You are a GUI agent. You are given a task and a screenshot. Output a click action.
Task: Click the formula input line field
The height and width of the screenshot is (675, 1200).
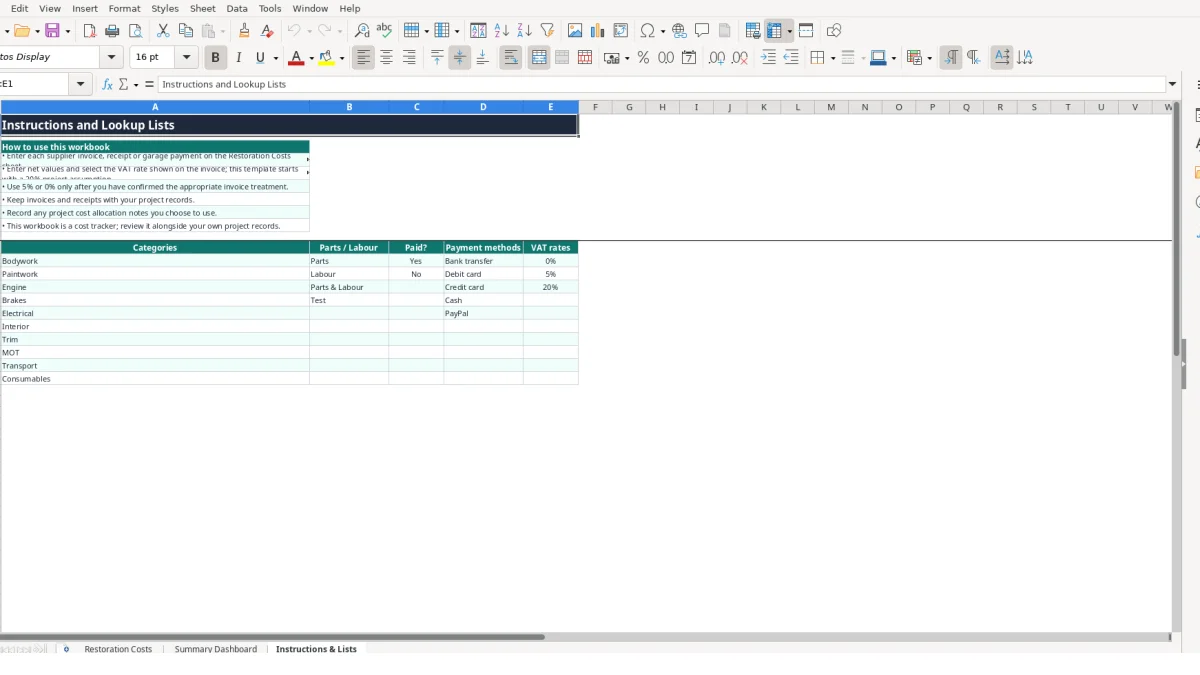pos(662,85)
